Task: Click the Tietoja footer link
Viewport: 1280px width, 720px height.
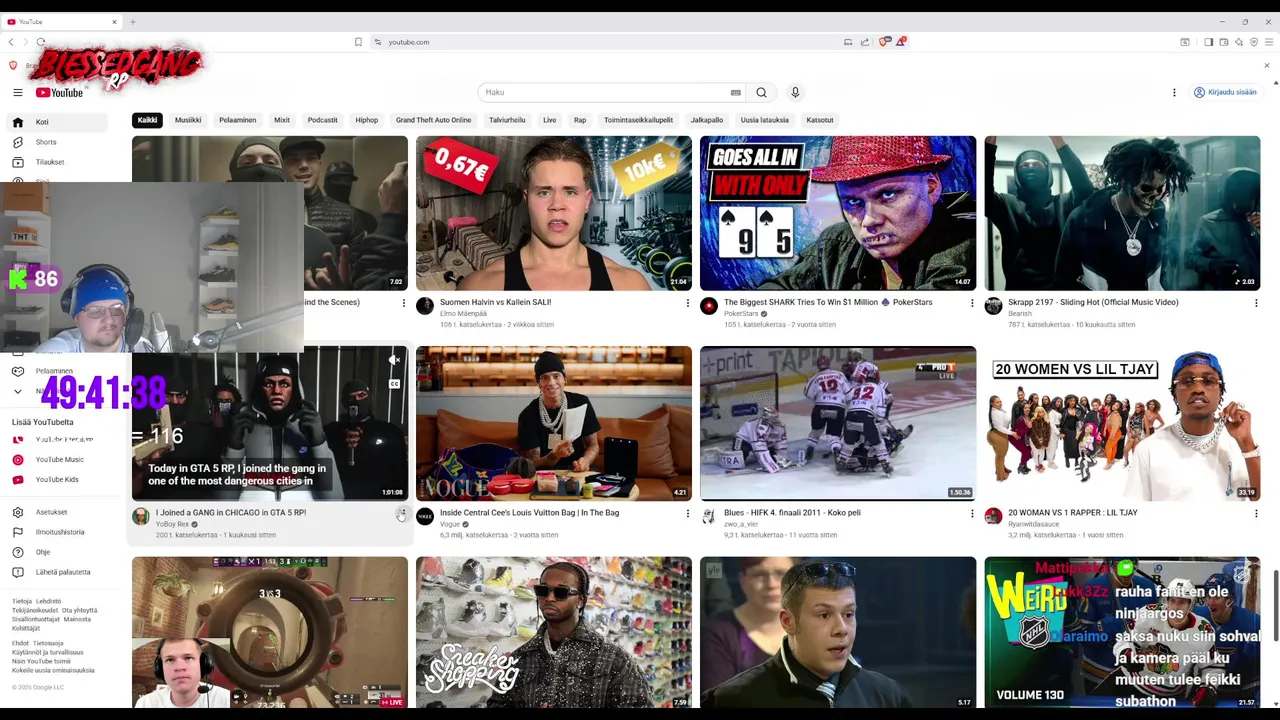Action: coord(22,601)
